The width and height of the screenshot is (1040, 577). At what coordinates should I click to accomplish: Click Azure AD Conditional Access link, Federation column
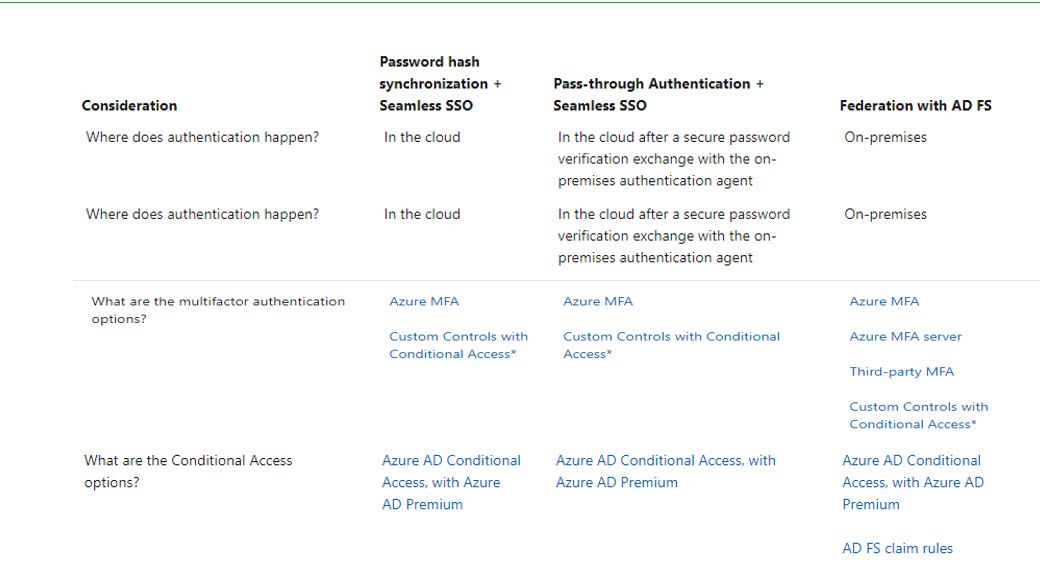912,482
